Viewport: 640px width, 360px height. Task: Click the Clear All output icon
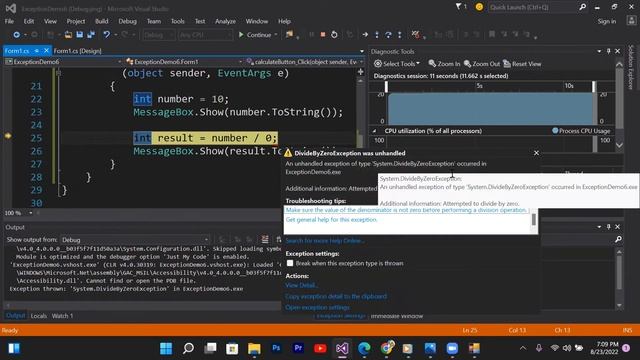pos(265,239)
